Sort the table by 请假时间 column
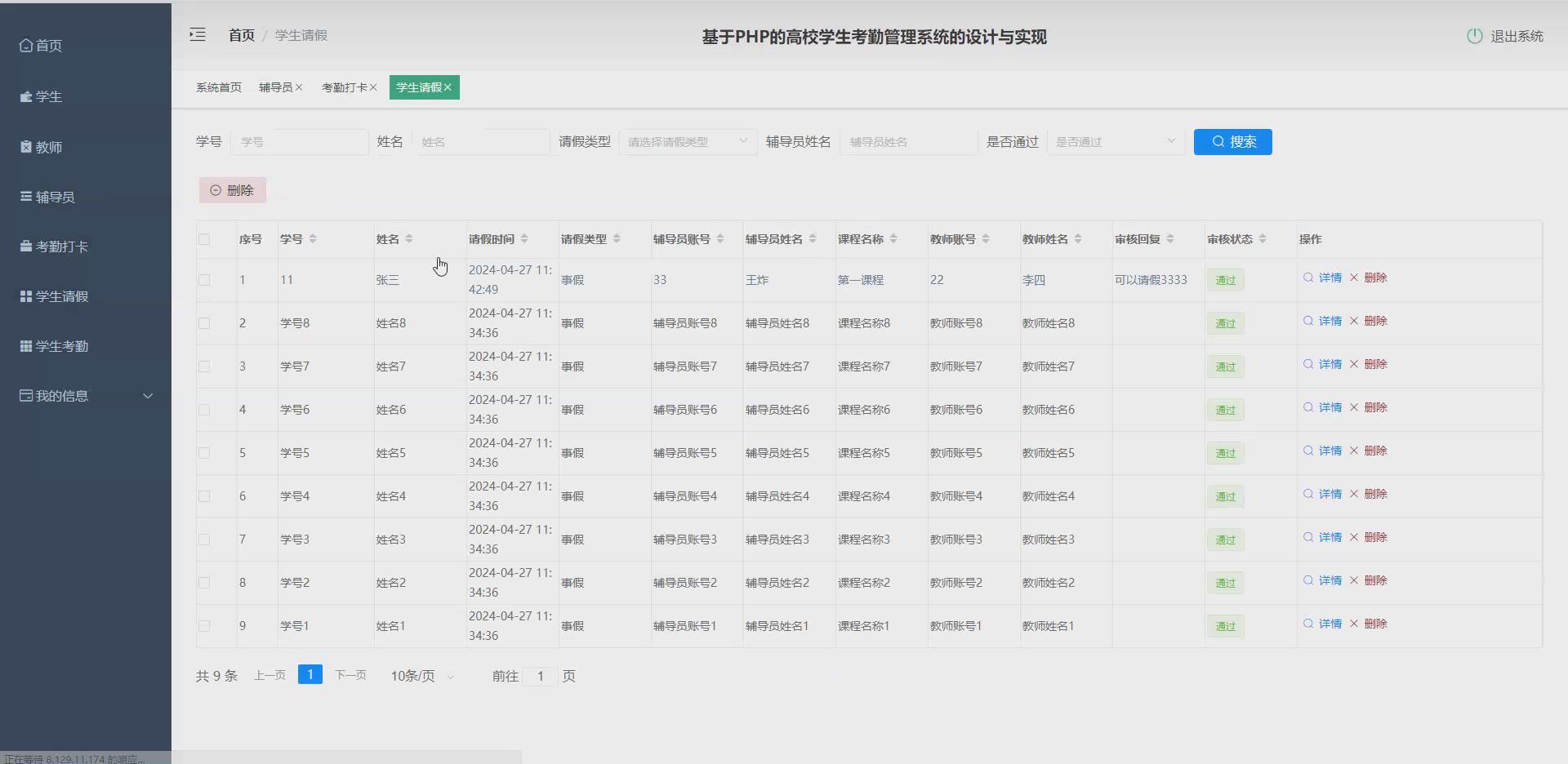 coord(523,238)
